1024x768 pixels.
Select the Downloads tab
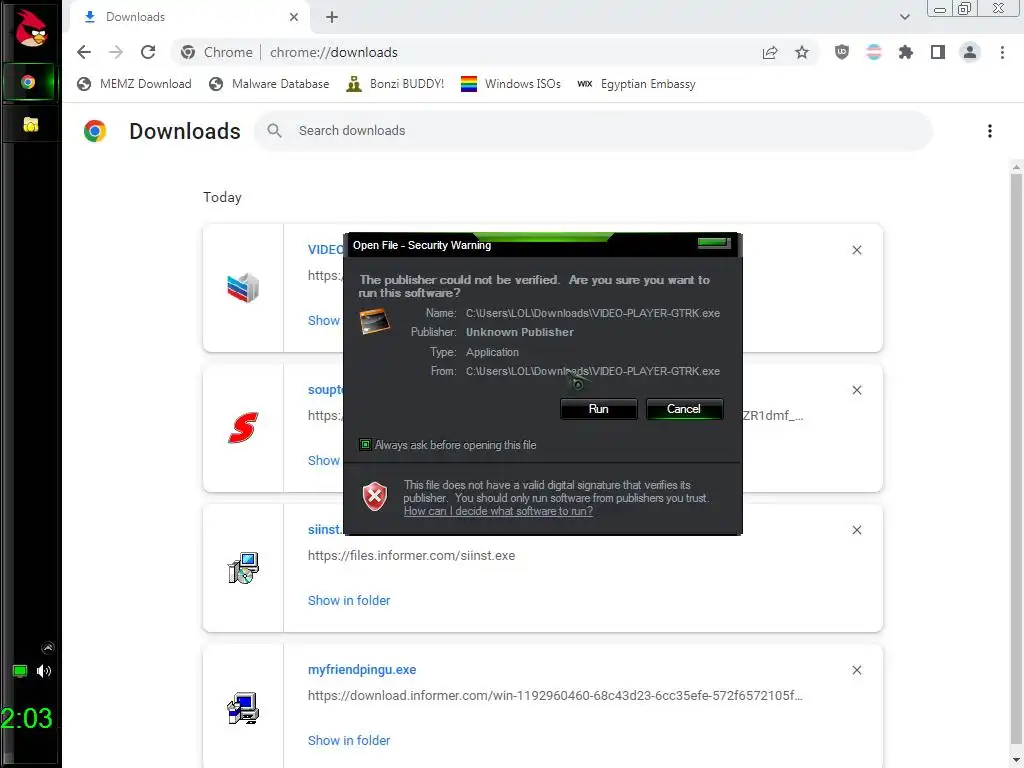pos(189,17)
